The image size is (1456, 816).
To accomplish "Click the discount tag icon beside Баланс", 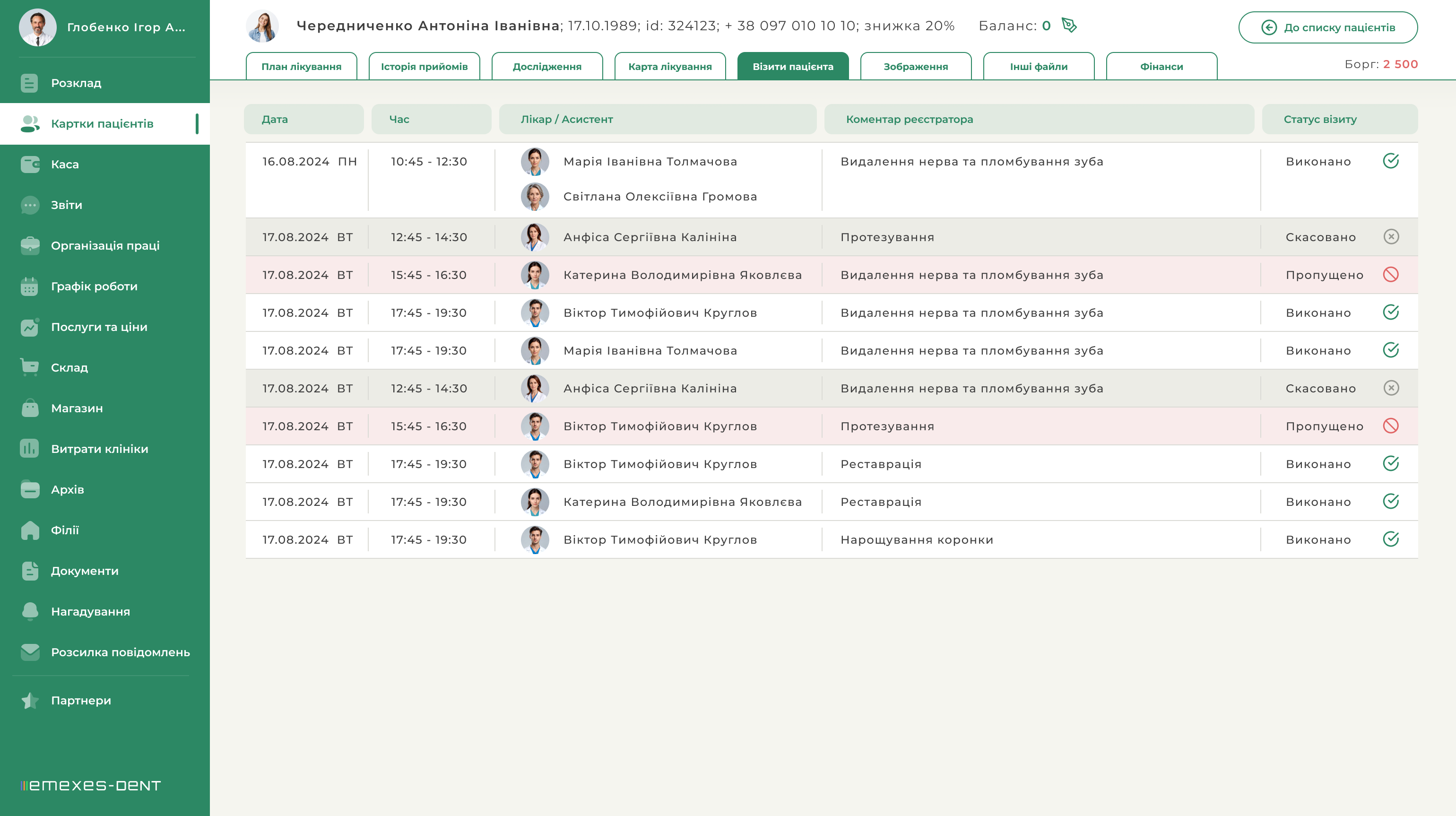I will 1069,25.
